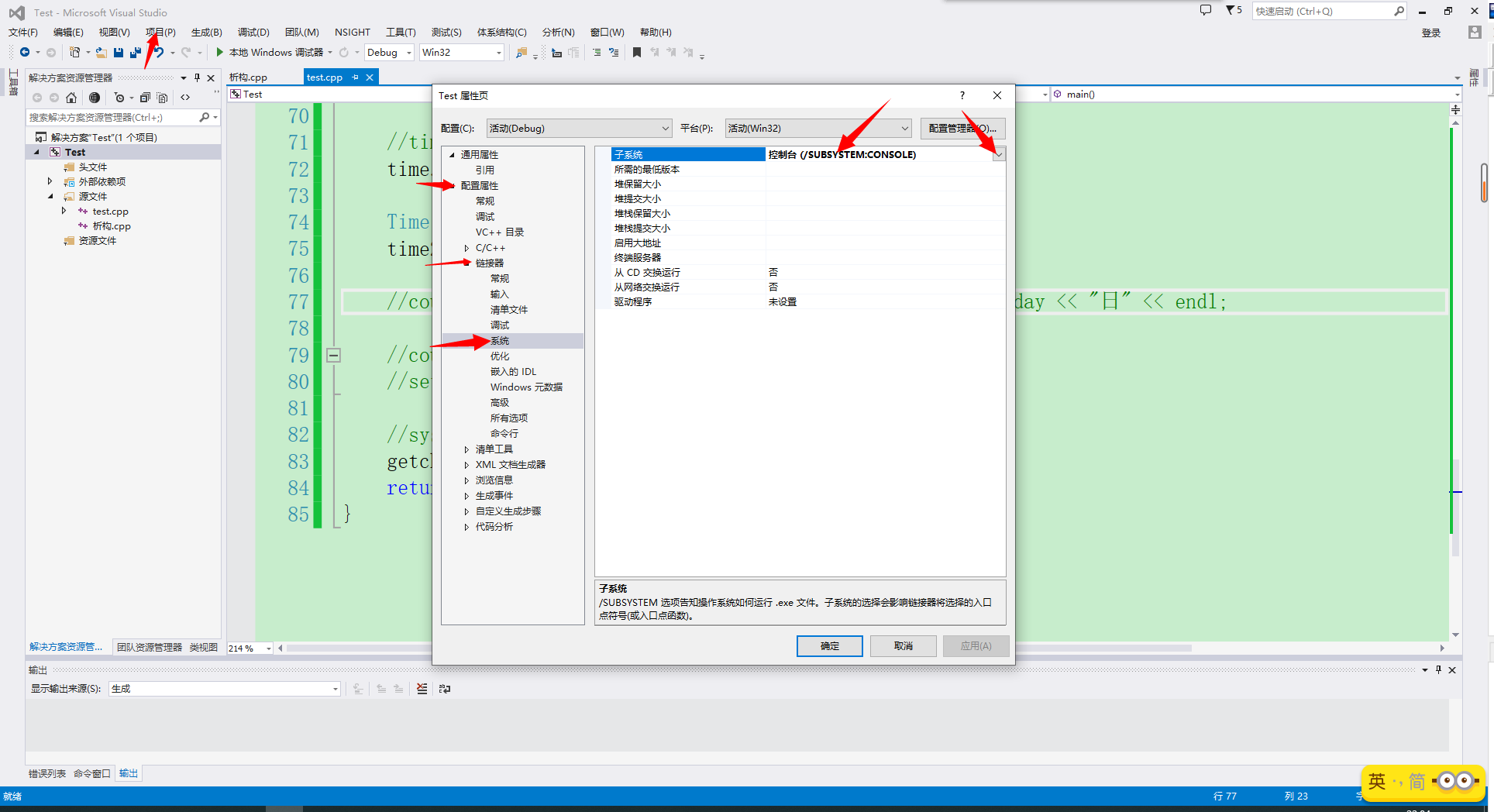The height and width of the screenshot is (812, 1494).
Task: Click the pin icon on test.cpp tab
Action: click(355, 77)
